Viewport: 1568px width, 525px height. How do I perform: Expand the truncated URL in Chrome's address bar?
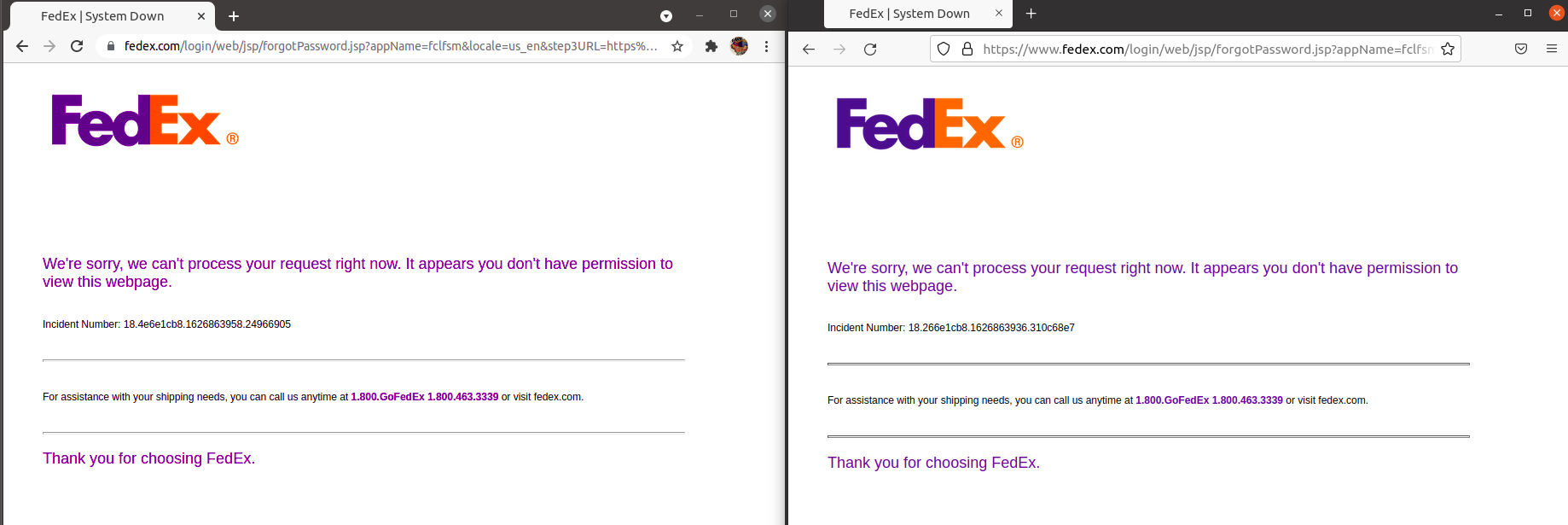[x=652, y=47]
